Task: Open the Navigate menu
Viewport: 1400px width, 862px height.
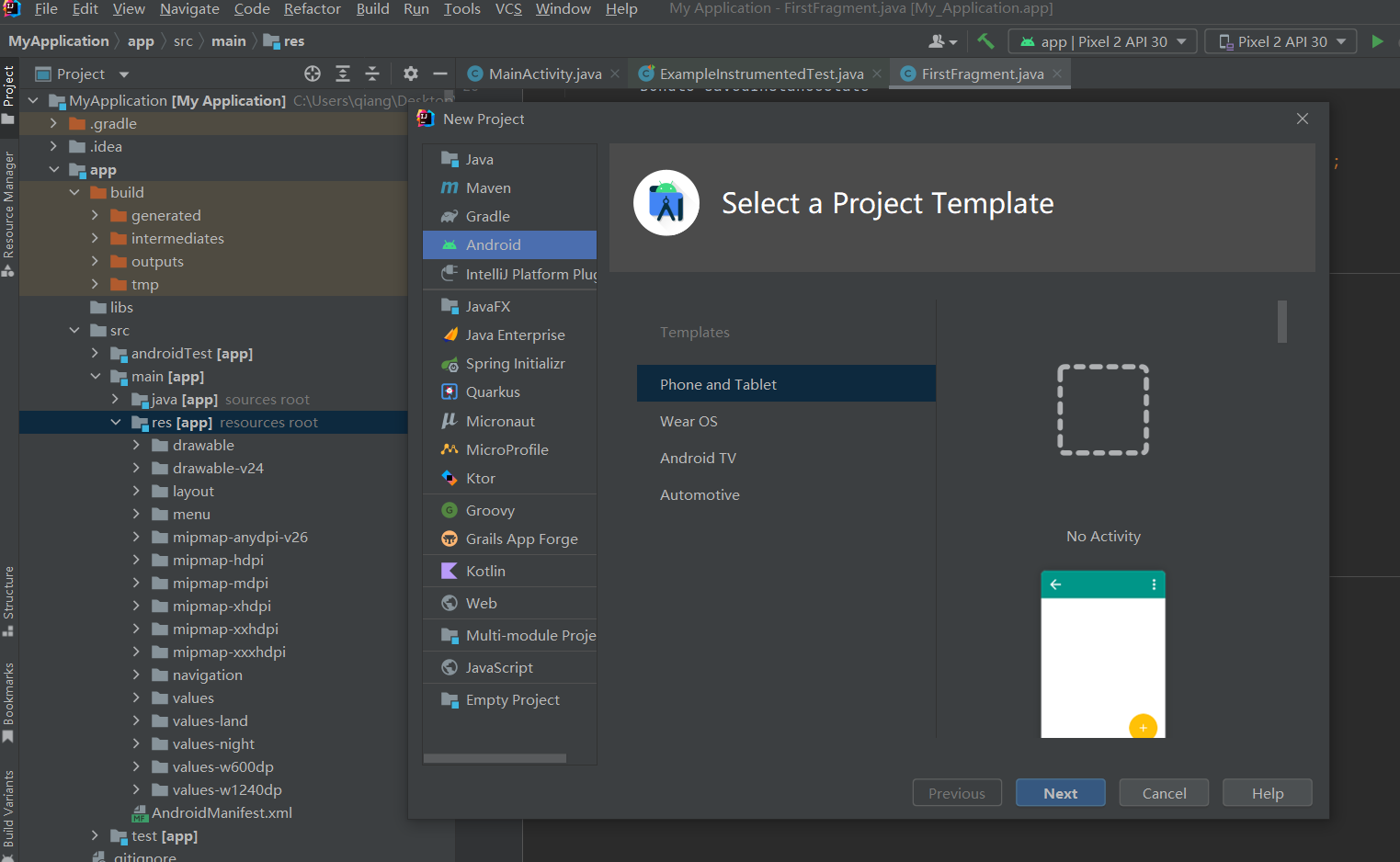Action: pos(189,9)
